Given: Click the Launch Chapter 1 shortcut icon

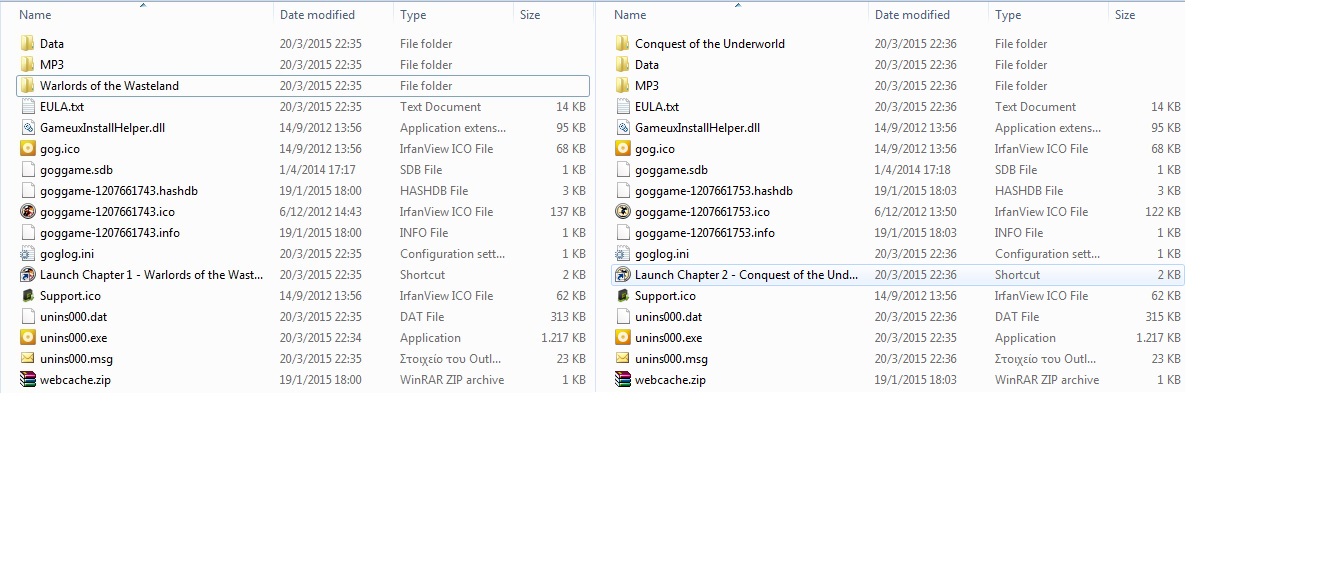Looking at the screenshot, I should click(27, 275).
